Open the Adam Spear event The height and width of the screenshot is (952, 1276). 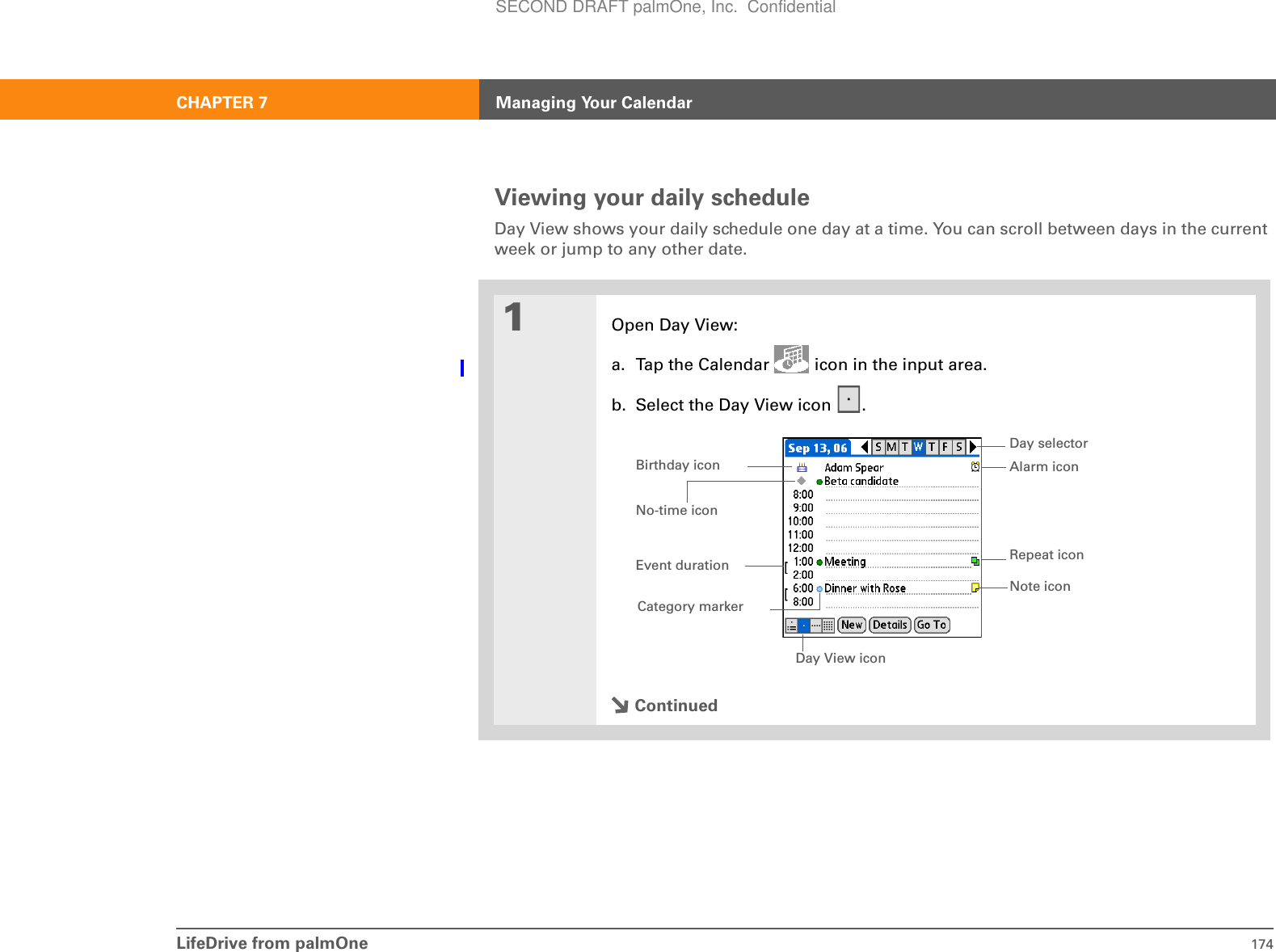854,467
